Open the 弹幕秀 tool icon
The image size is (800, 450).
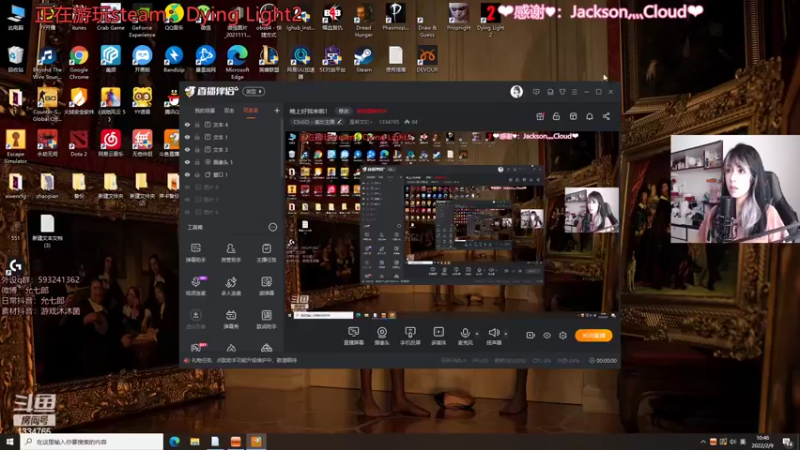point(231,319)
